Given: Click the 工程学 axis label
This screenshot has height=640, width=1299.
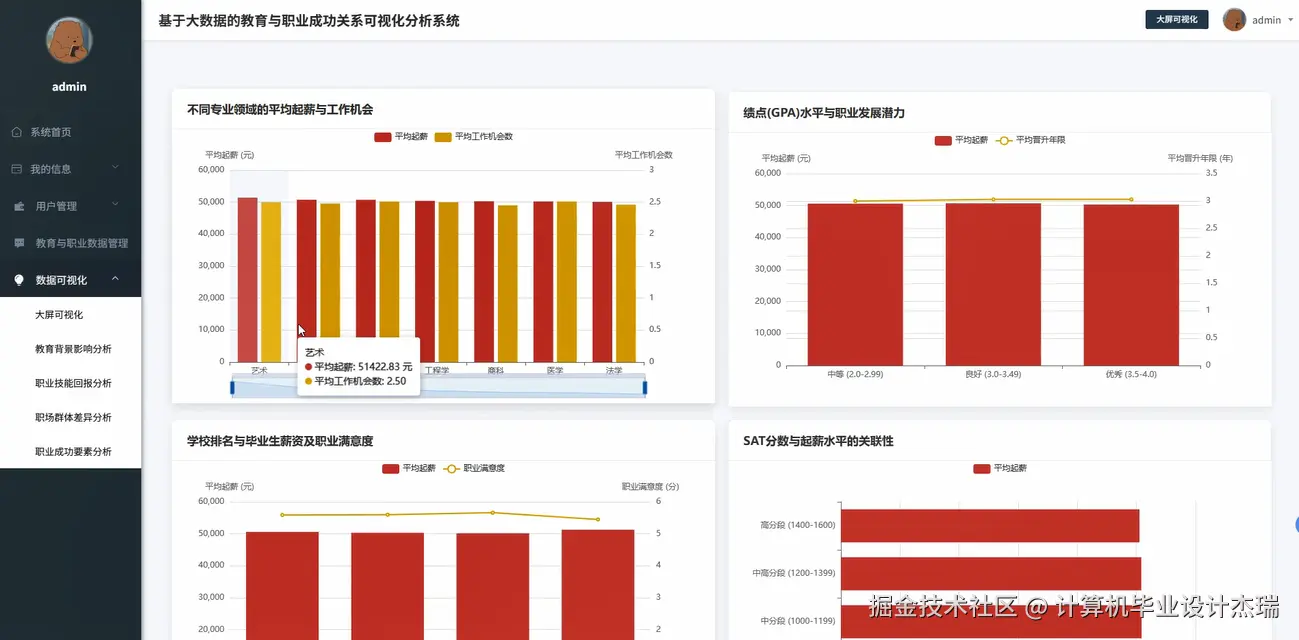Looking at the screenshot, I should (437, 370).
